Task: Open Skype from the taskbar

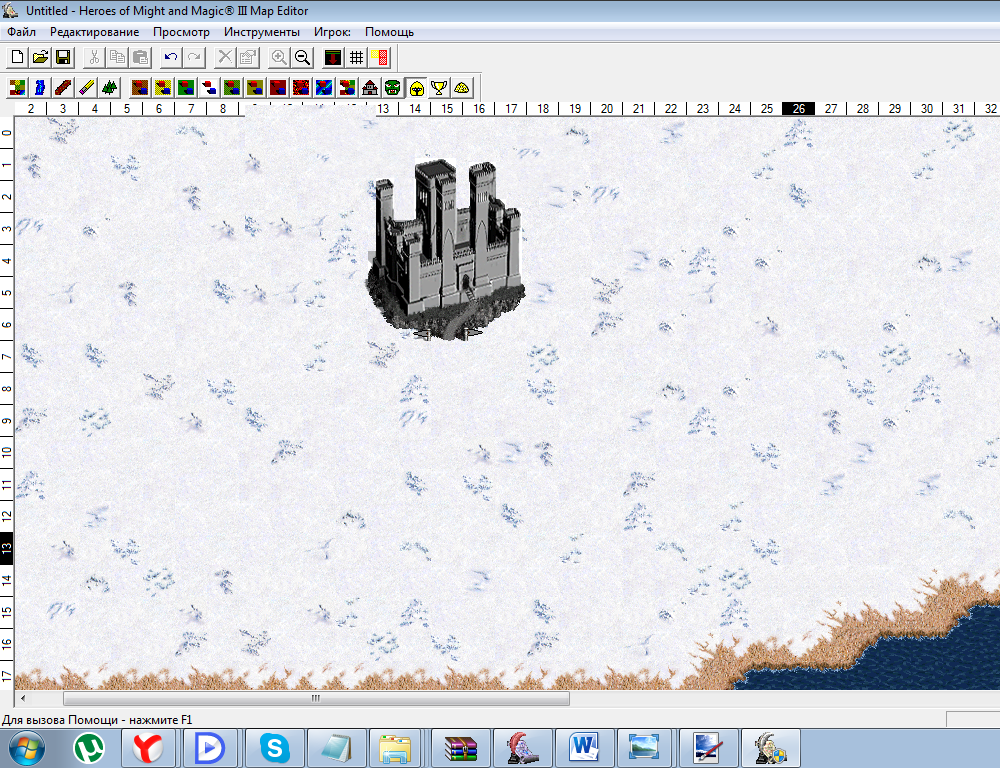Action: pos(274,748)
